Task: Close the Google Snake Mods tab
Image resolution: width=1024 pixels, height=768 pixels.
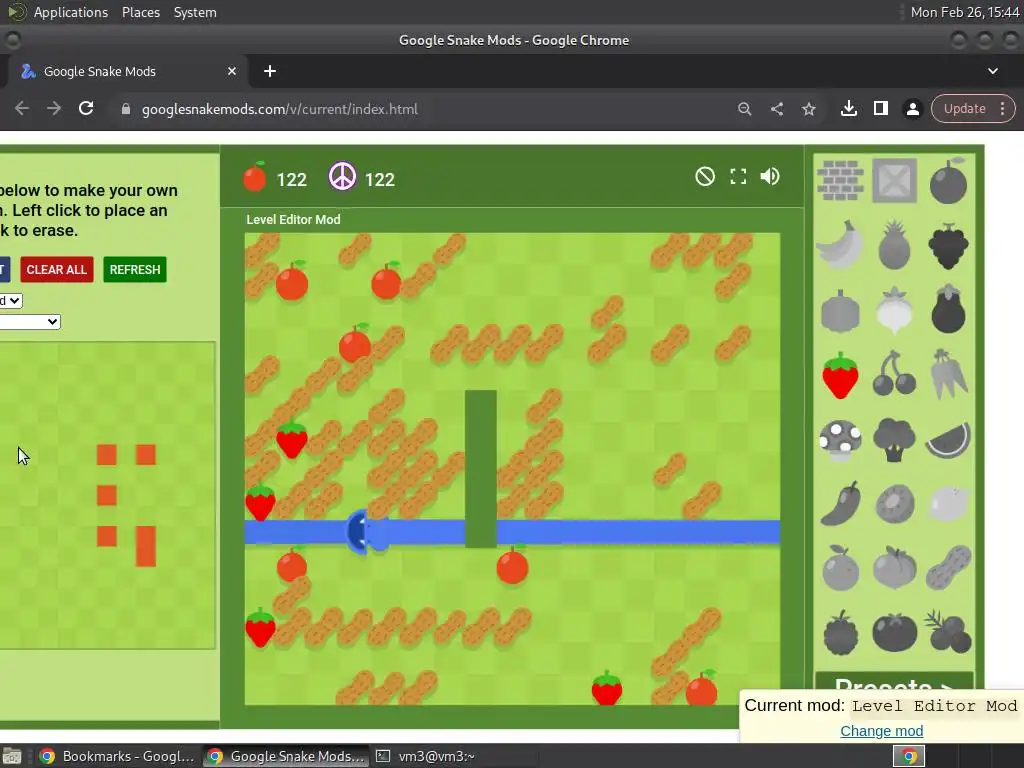Action: pyautogui.click(x=232, y=71)
